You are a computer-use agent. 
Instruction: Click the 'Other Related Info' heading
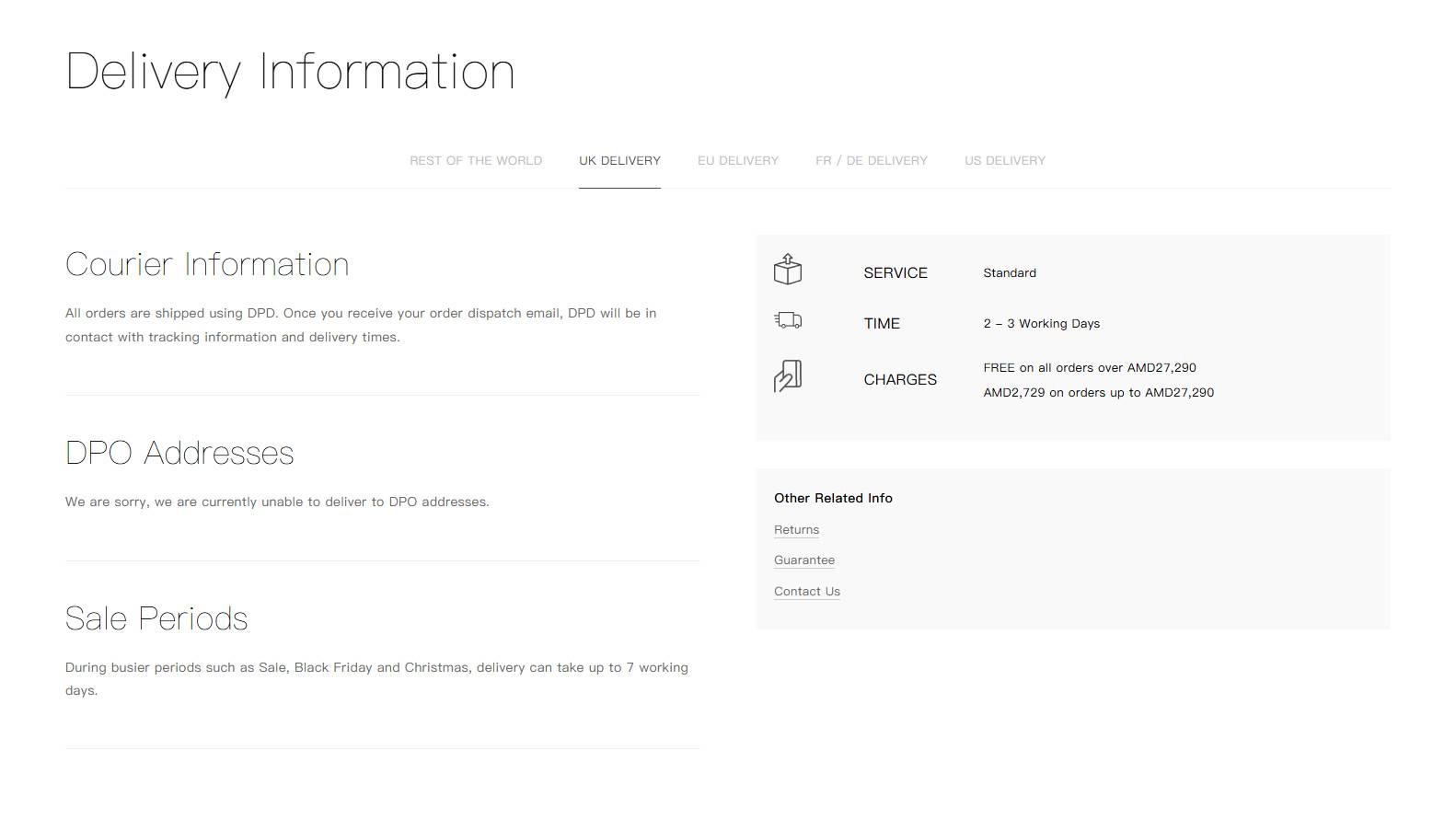833,498
